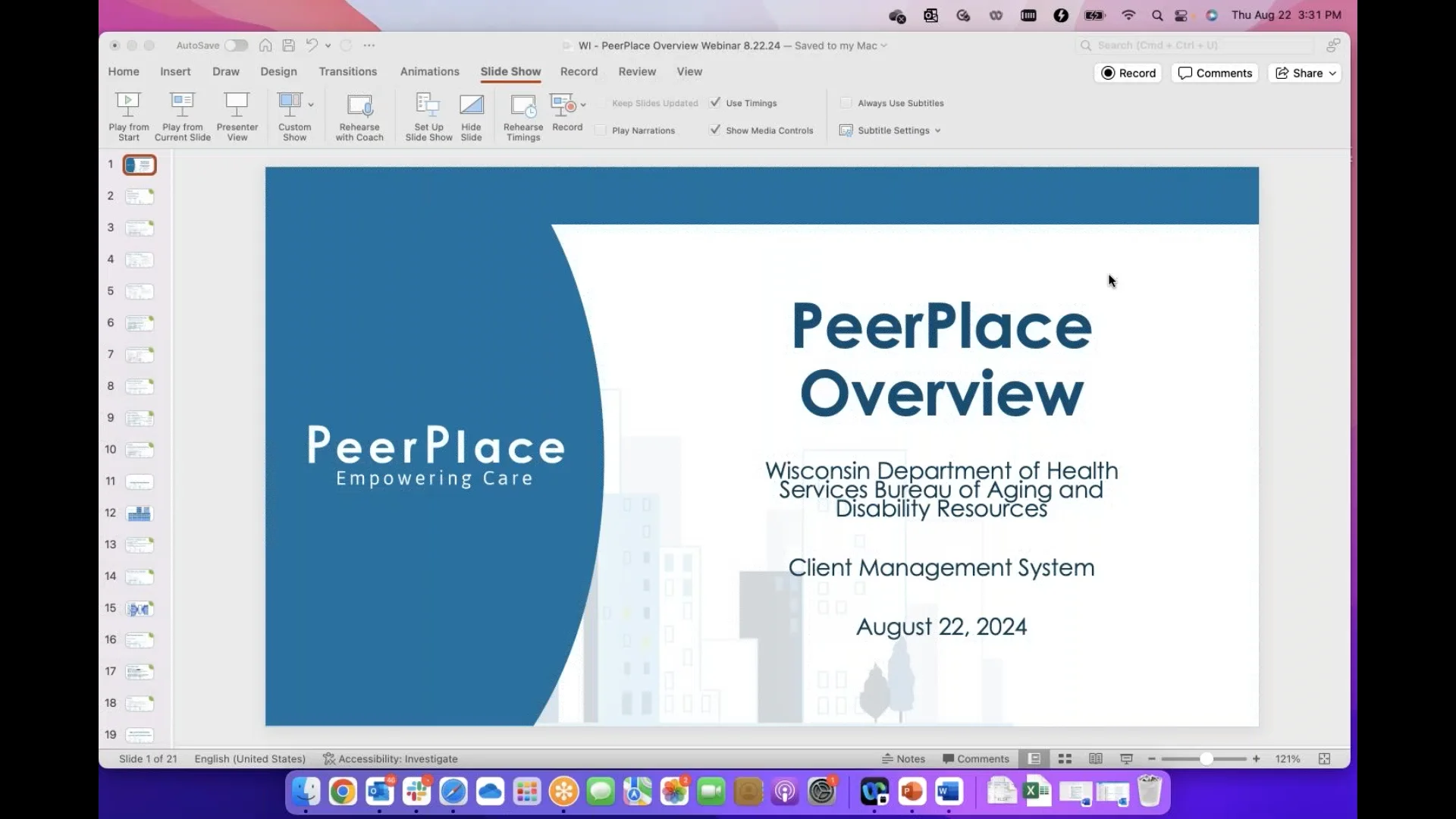Viewport: 1456px width, 819px height.
Task: Uncheck Use Timings
Action: point(715,103)
